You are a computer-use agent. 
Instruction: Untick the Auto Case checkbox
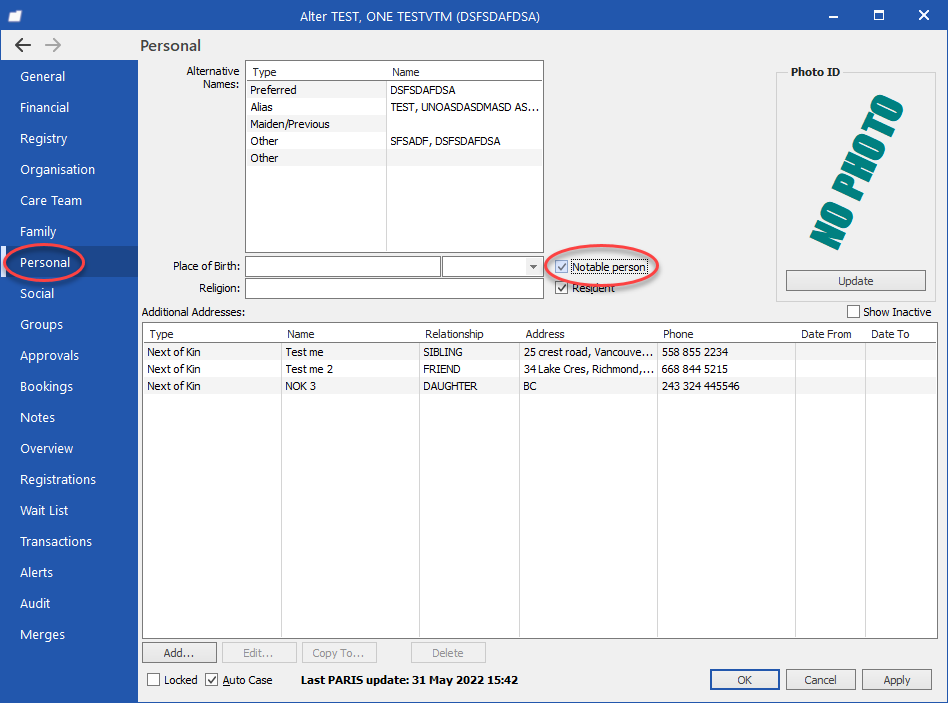(212, 679)
